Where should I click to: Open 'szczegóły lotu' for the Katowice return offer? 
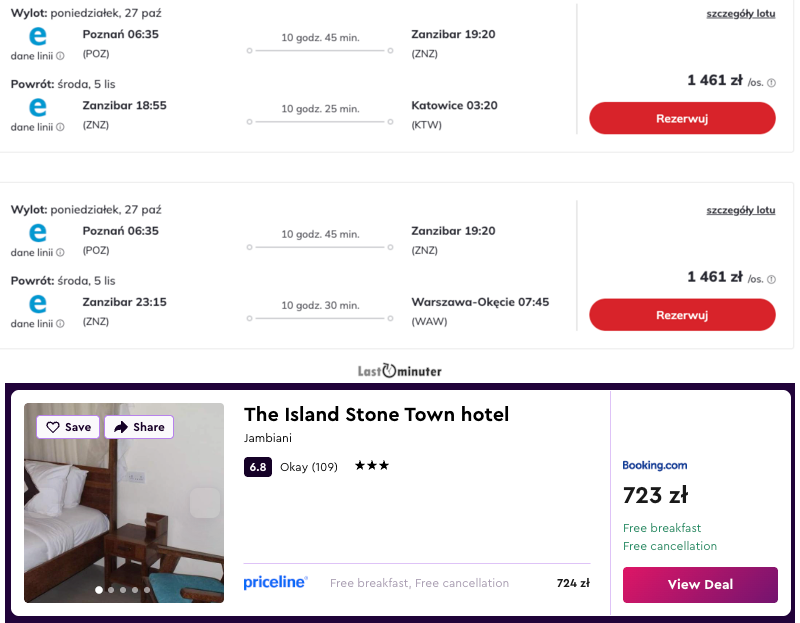point(740,14)
